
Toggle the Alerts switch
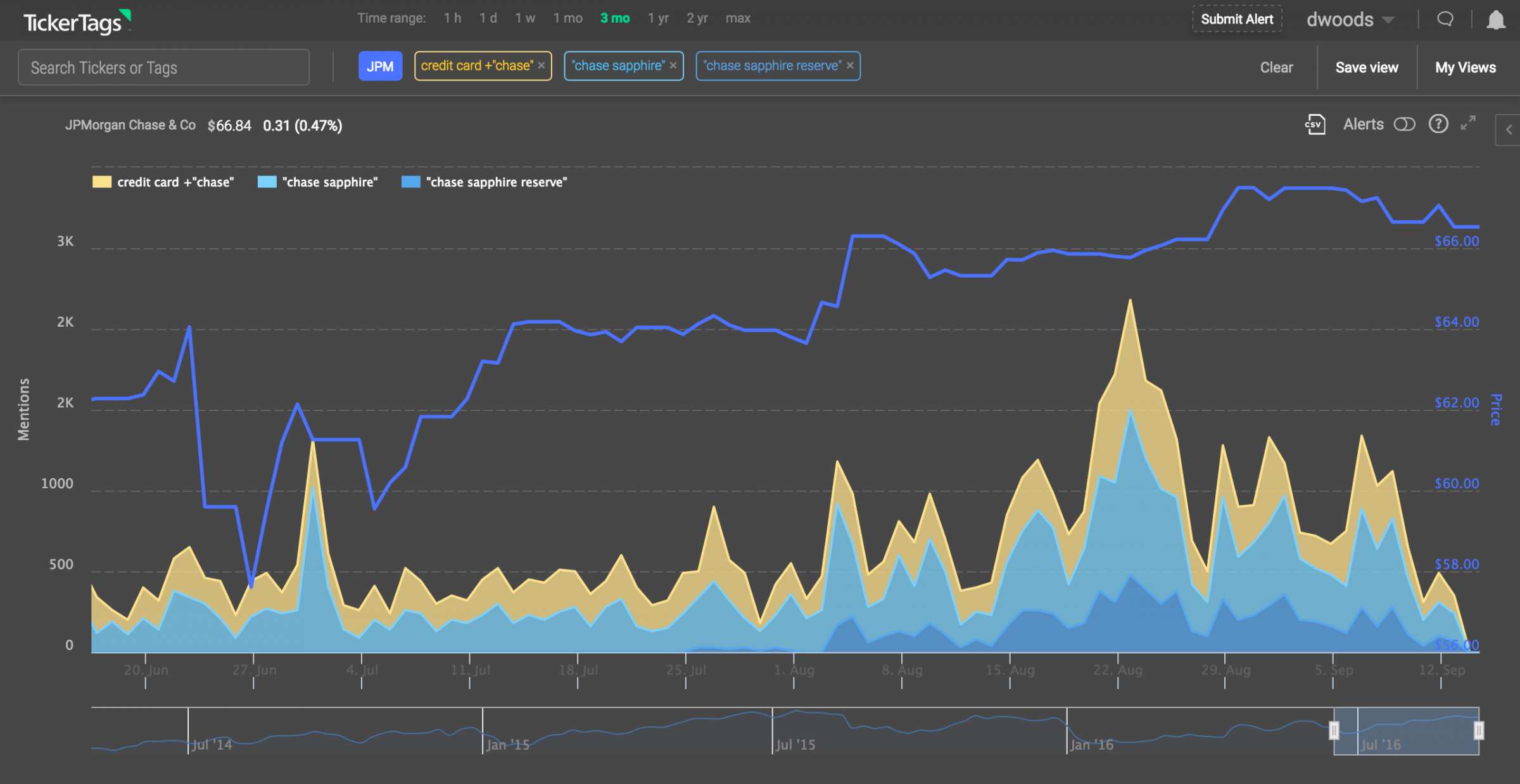coord(1404,124)
